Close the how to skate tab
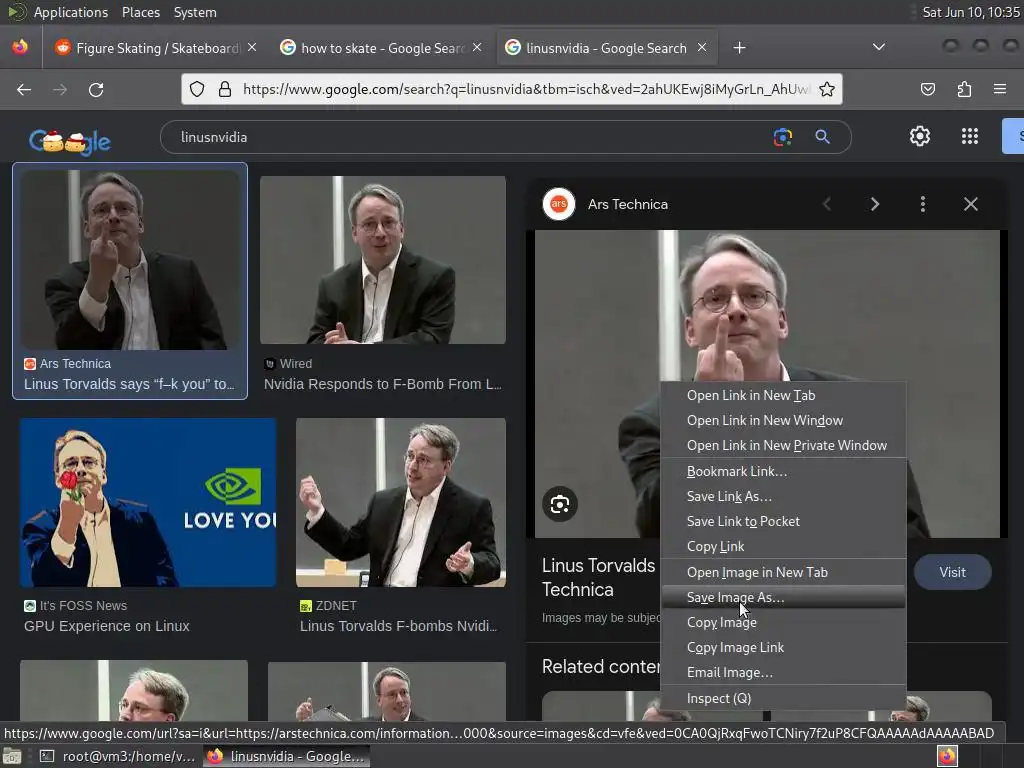Viewport: 1024px width, 768px height. pyautogui.click(x=477, y=48)
